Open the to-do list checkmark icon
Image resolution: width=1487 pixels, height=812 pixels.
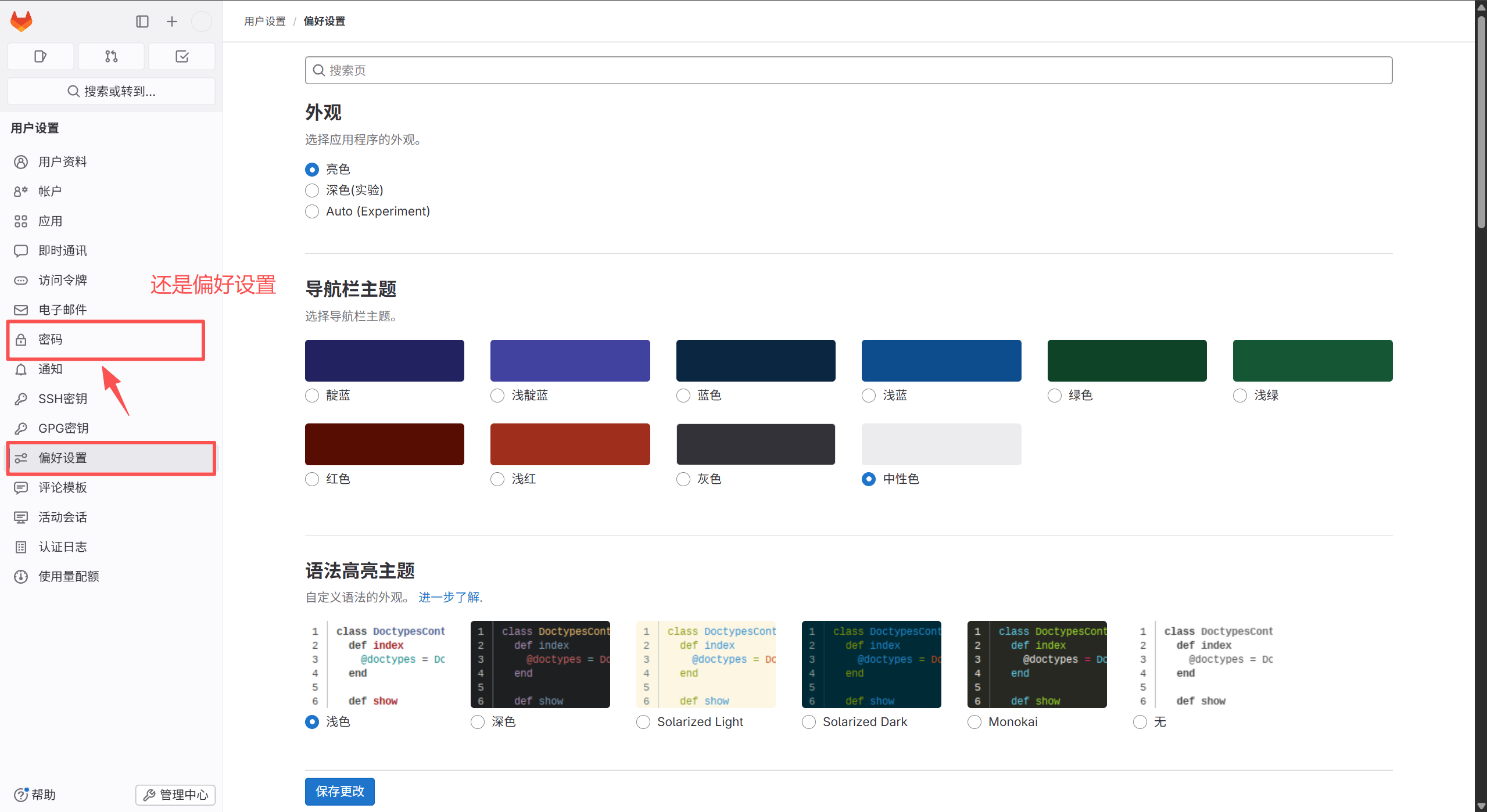click(x=182, y=56)
